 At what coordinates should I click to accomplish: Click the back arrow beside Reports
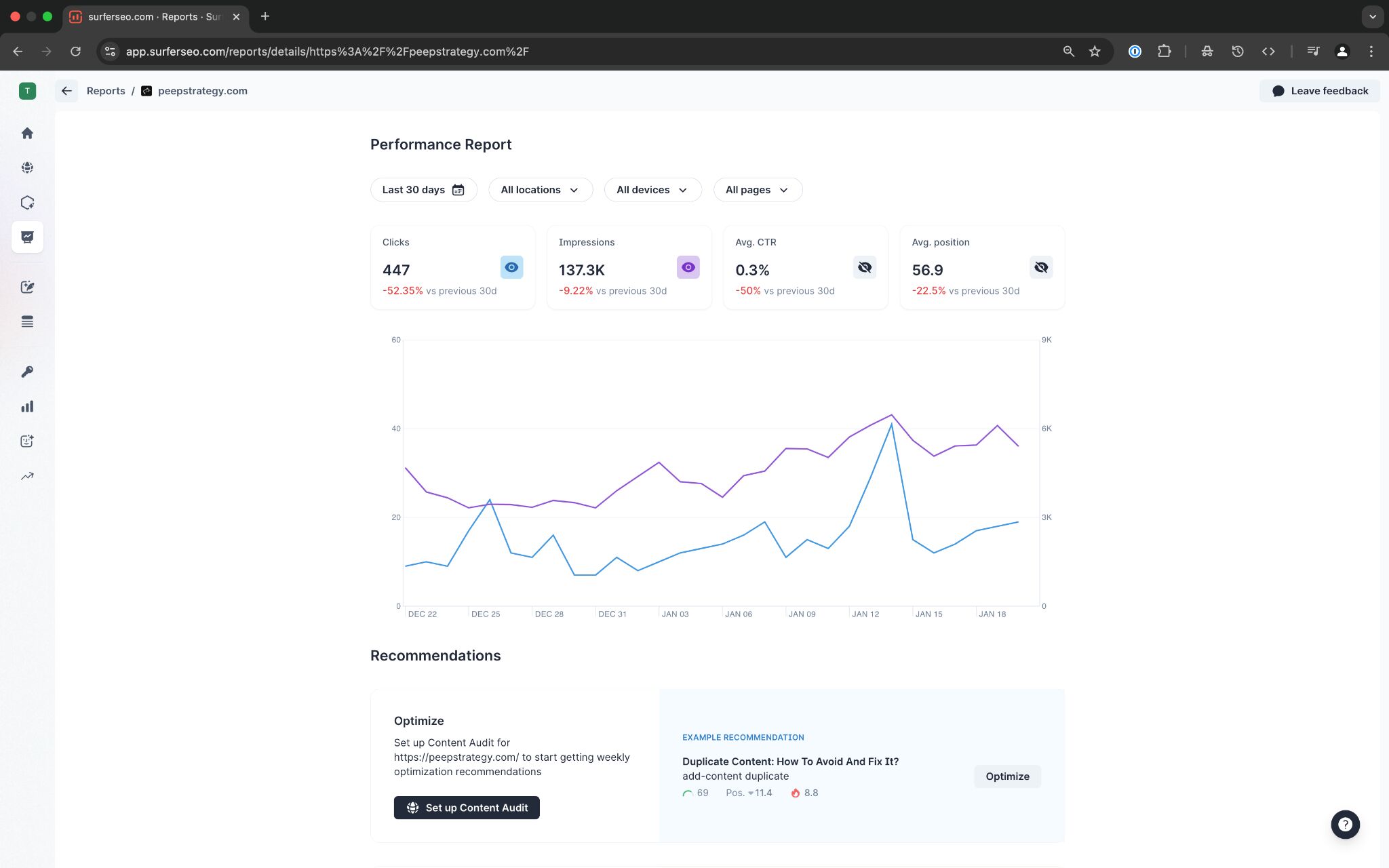(66, 91)
